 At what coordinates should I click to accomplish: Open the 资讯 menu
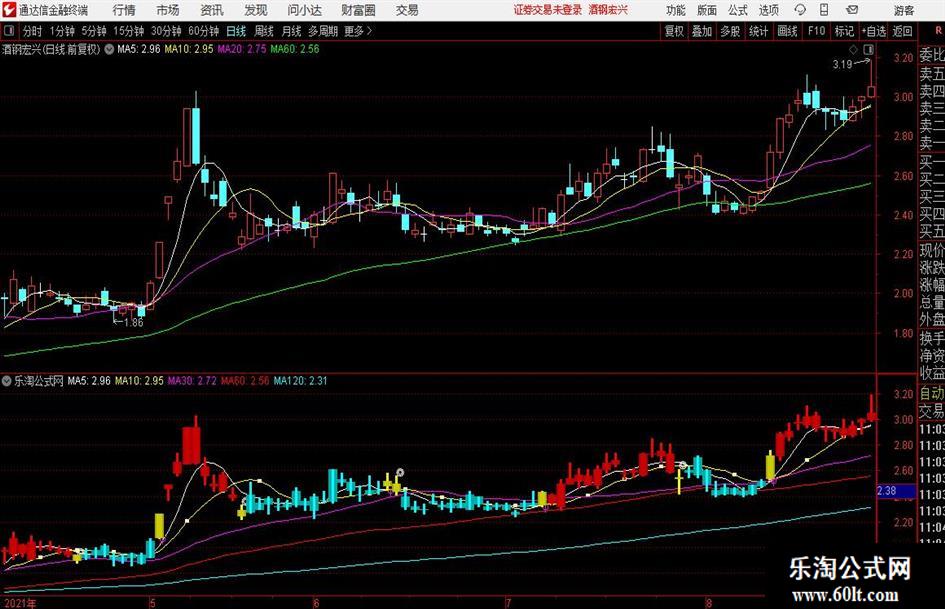click(212, 10)
